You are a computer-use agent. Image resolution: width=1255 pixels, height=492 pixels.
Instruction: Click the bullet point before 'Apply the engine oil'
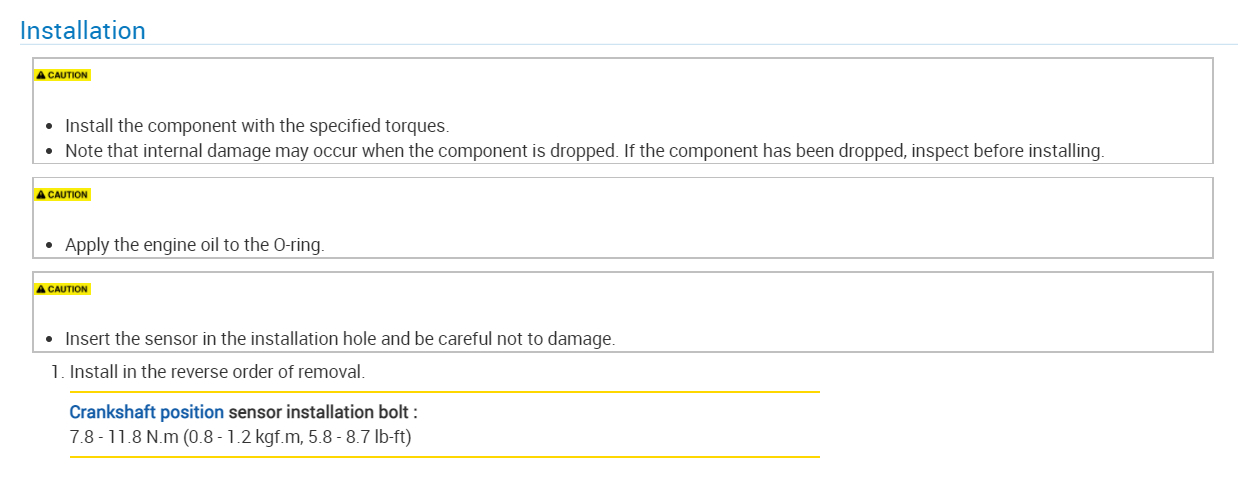pos(50,246)
